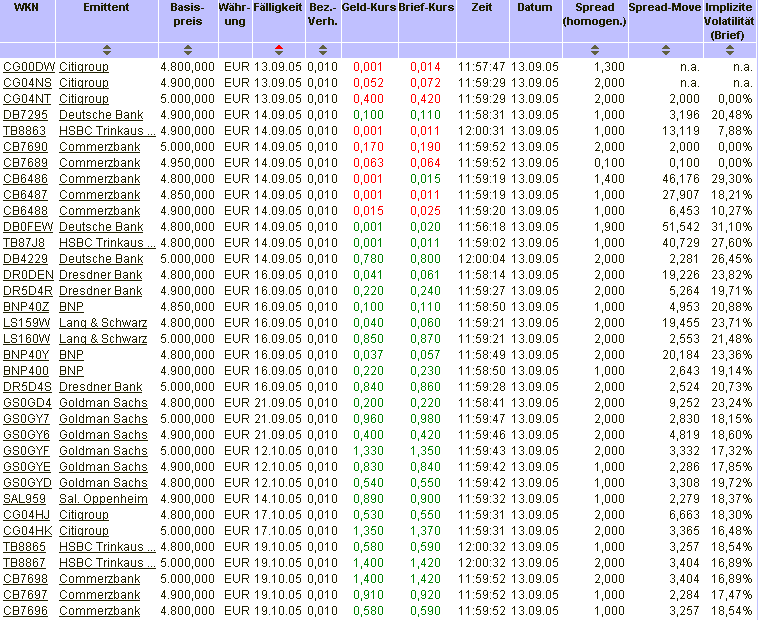Click the Geld-Kurs column header
The width and height of the screenshot is (758, 620).
[x=369, y=7]
